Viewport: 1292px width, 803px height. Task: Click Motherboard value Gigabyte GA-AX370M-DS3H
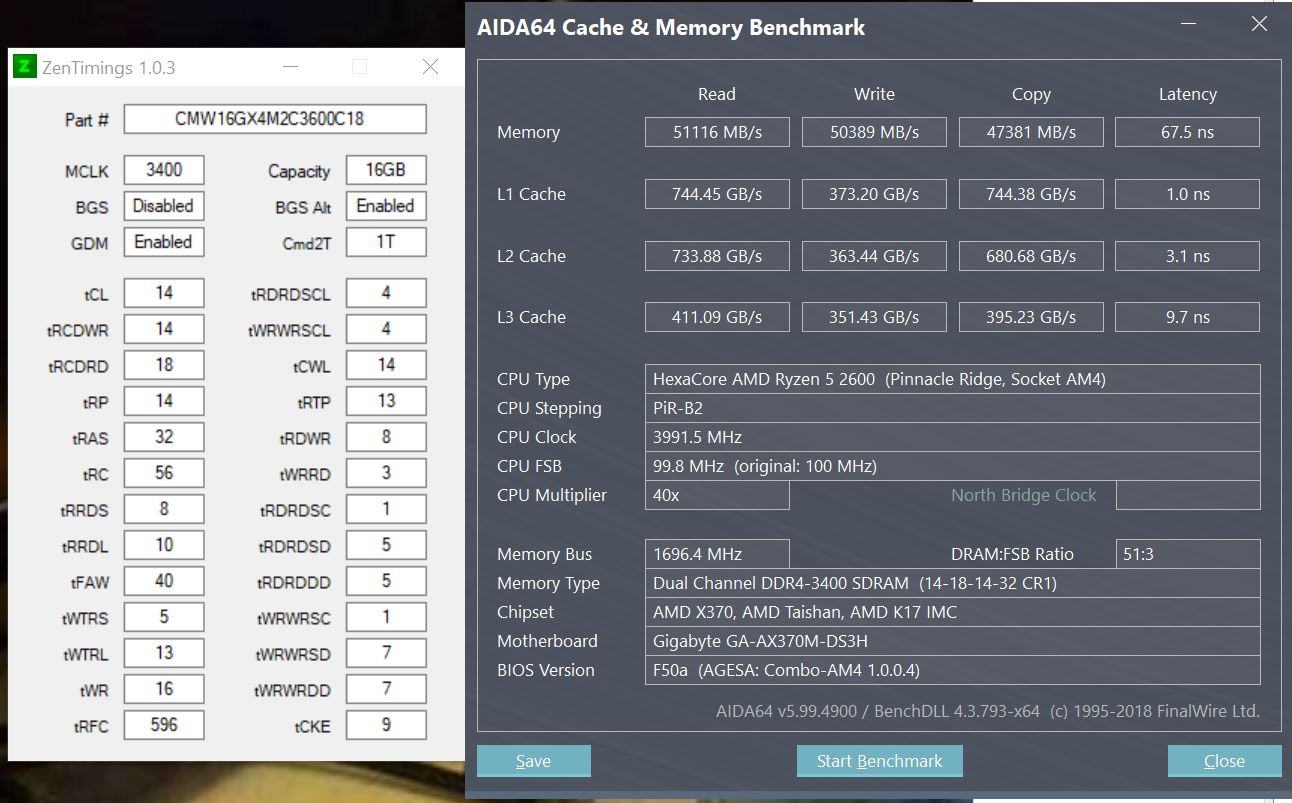pyautogui.click(x=952, y=641)
